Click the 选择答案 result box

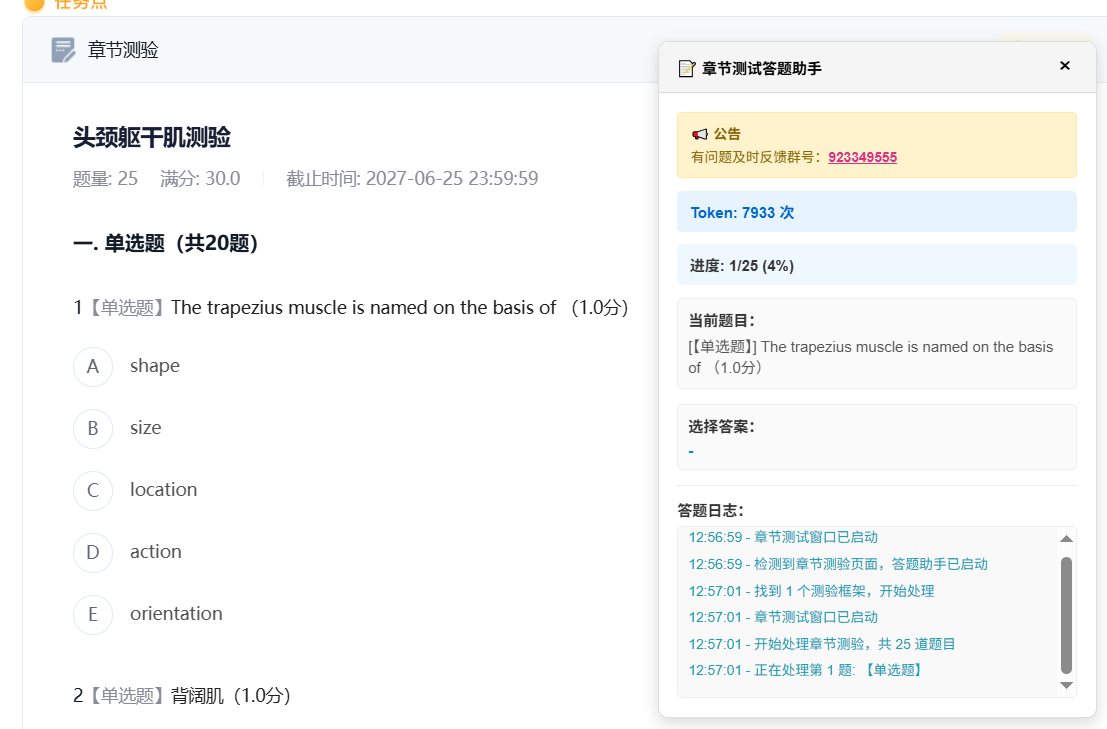pyautogui.click(x=876, y=437)
